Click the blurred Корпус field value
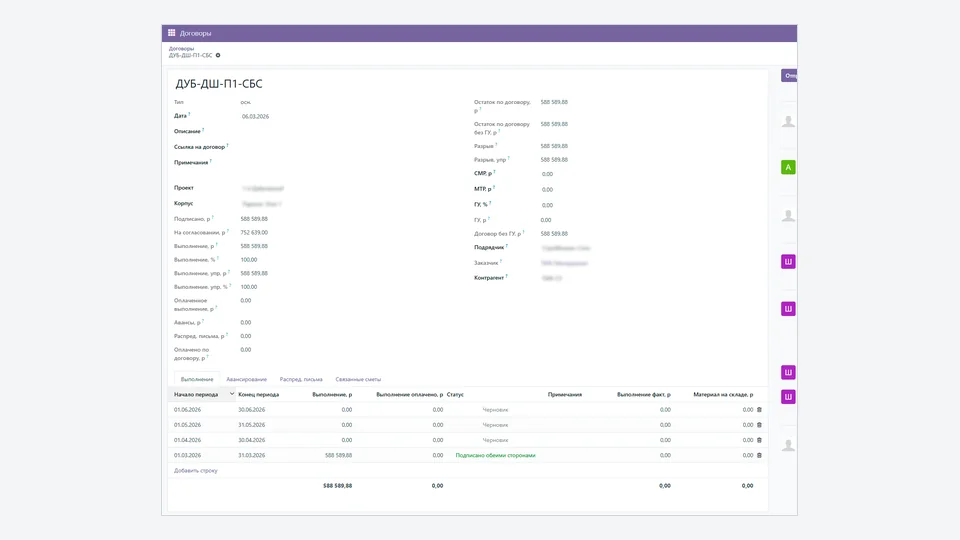The width and height of the screenshot is (960, 540). pyautogui.click(x=261, y=204)
